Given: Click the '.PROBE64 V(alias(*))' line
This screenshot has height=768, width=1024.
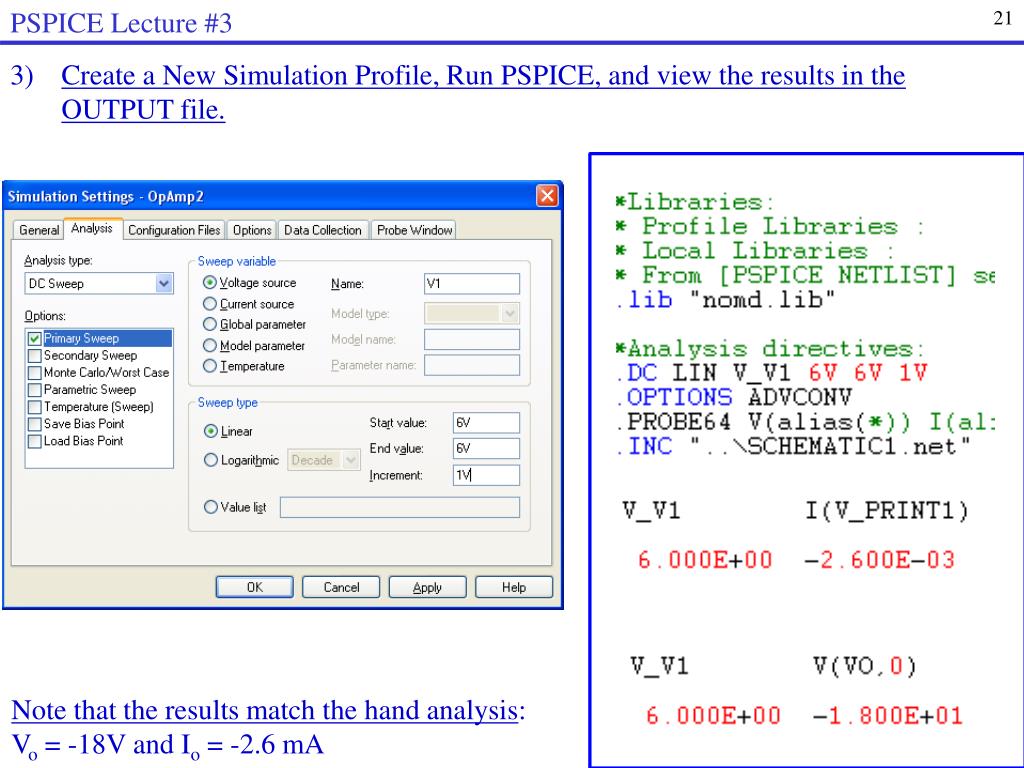Looking at the screenshot, I should (x=806, y=422).
